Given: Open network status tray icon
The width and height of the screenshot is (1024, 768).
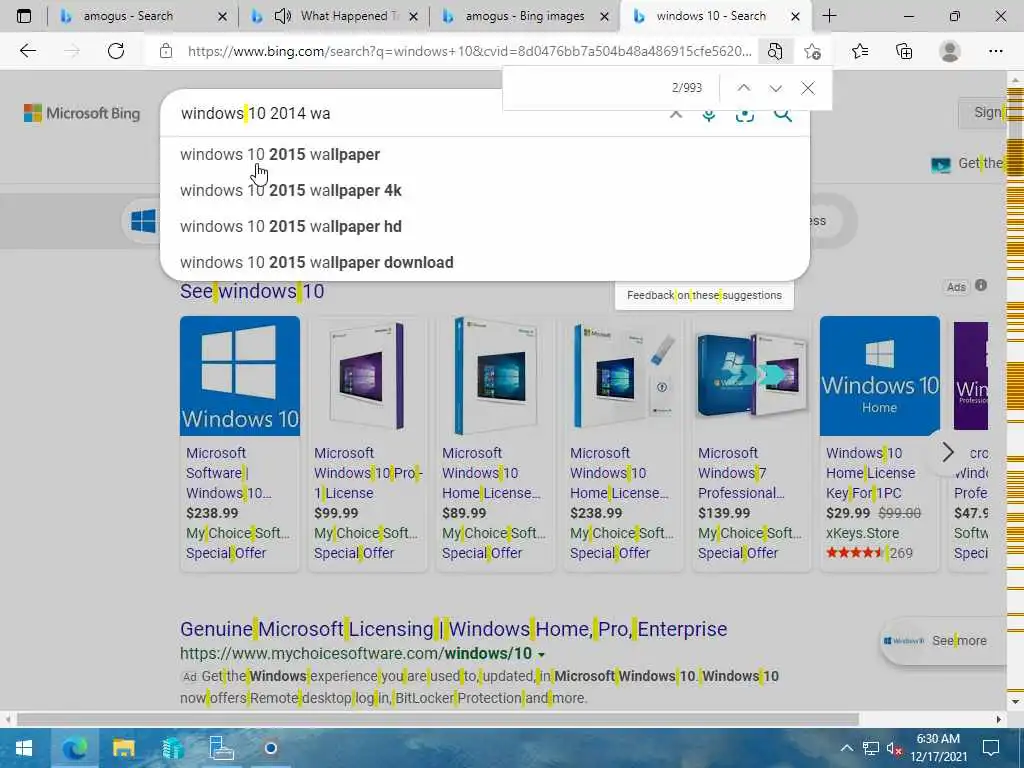Looking at the screenshot, I should (x=871, y=748).
